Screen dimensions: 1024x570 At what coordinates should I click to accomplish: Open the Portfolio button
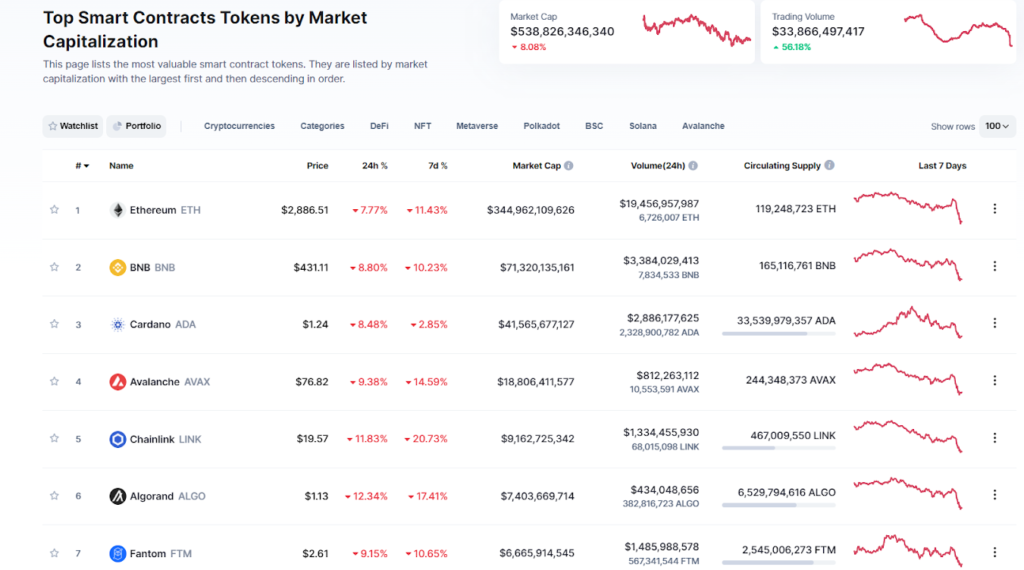pyautogui.click(x=136, y=126)
